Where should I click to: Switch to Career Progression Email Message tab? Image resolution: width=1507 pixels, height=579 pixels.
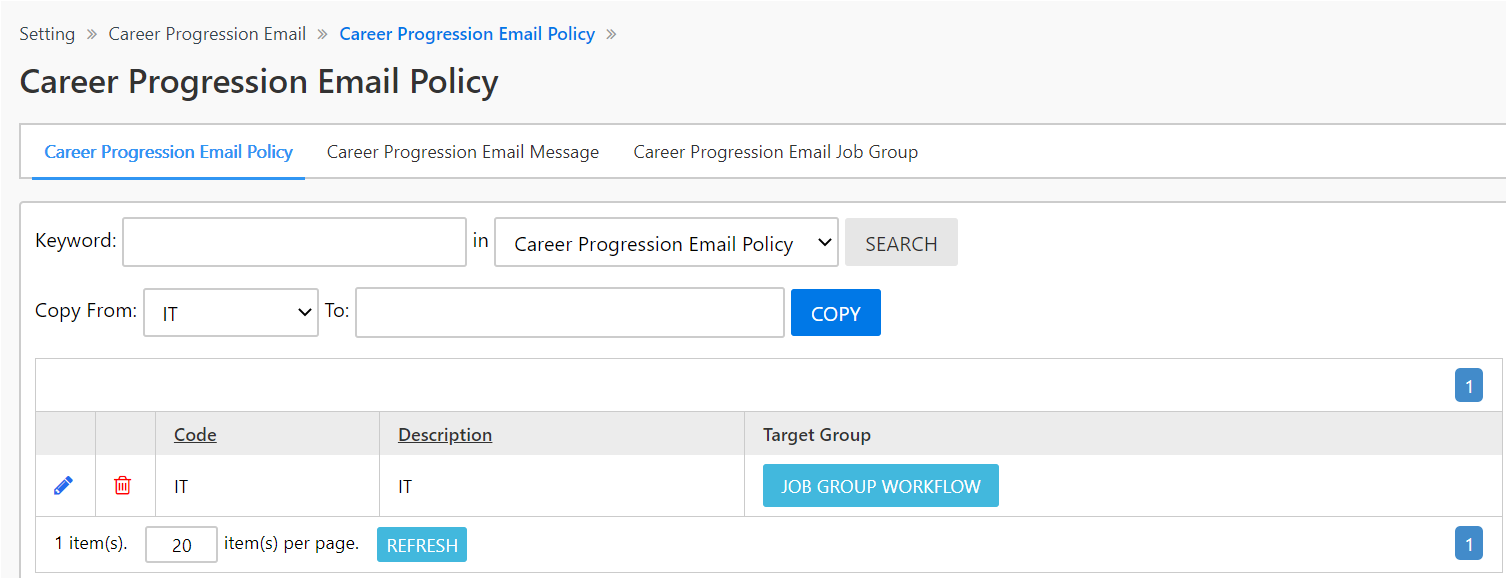coord(463,152)
